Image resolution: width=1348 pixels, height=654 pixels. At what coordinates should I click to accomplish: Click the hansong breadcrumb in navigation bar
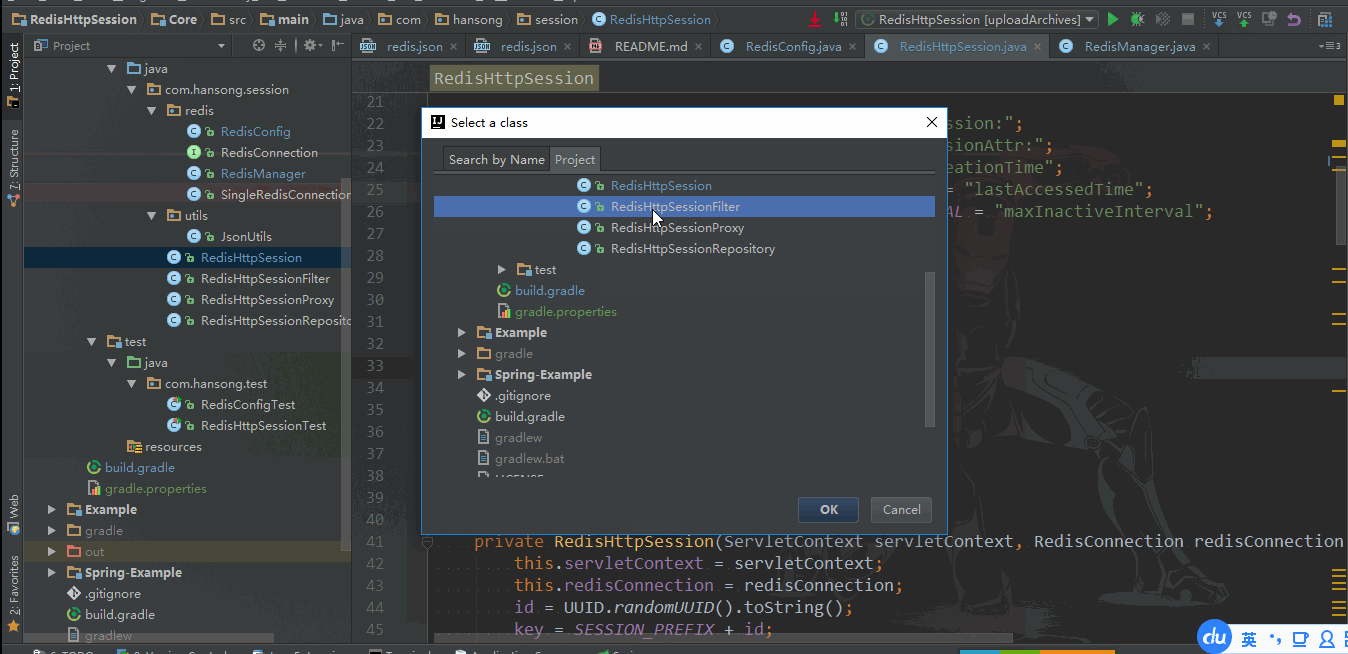[x=467, y=19]
